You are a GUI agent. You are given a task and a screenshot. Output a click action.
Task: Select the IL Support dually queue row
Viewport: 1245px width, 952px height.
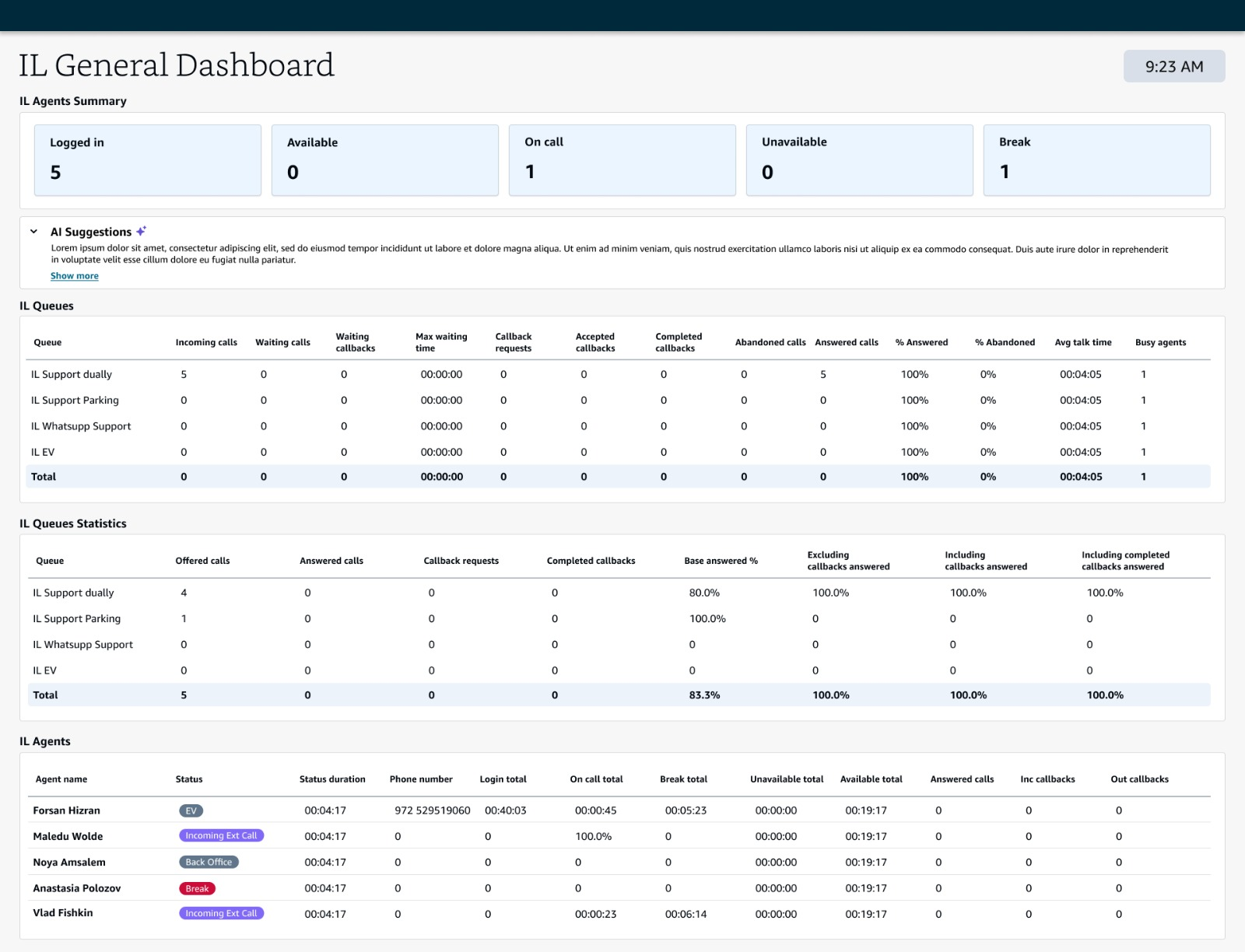[x=71, y=374]
